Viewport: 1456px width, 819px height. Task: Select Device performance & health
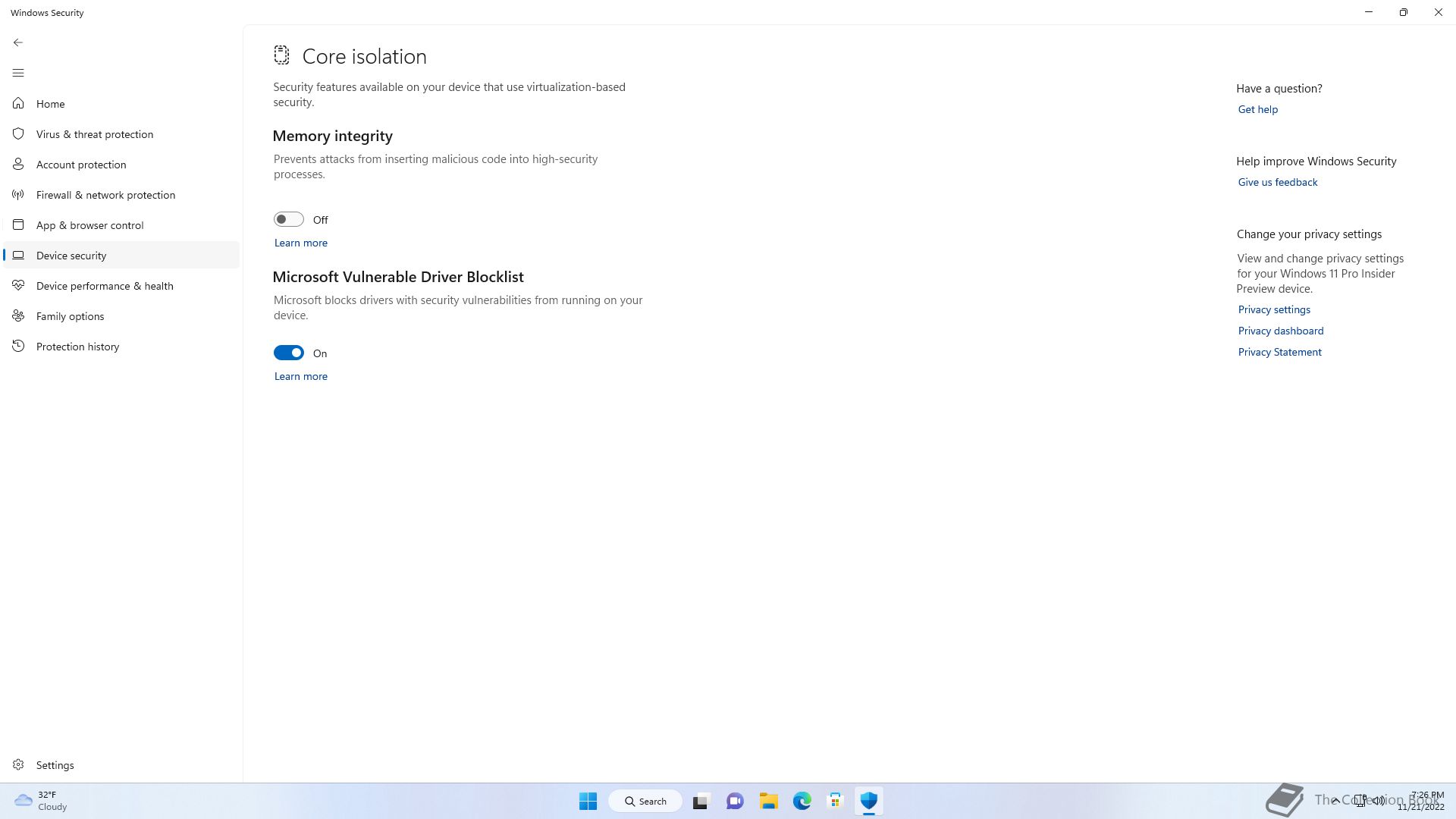click(x=121, y=285)
